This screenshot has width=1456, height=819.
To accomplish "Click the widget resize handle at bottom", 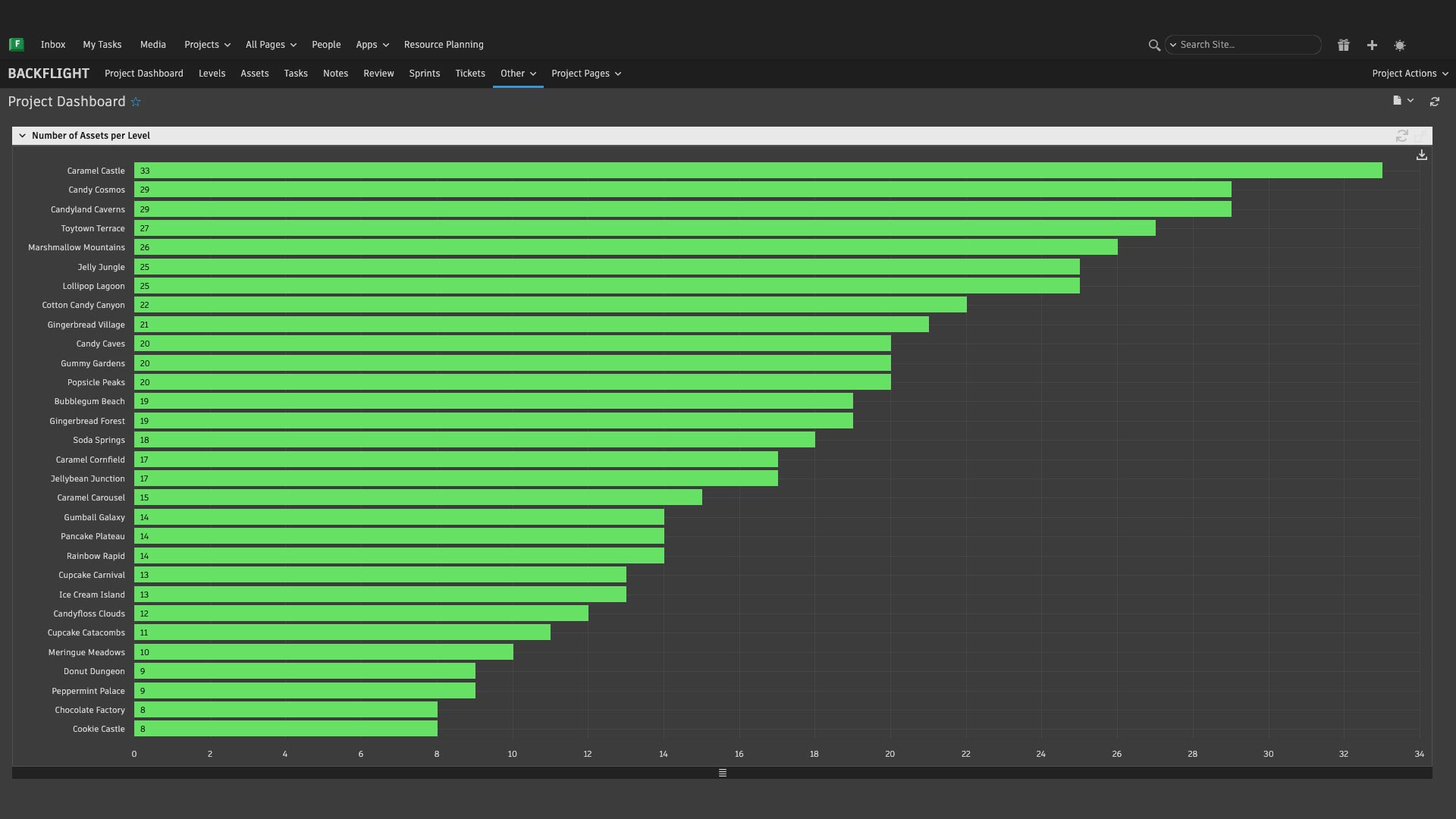I will 722,773.
